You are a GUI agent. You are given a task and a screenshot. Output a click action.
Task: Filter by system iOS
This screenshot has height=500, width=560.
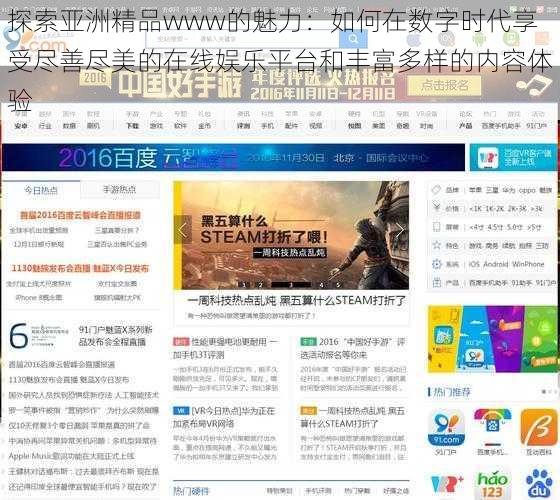[474, 264]
